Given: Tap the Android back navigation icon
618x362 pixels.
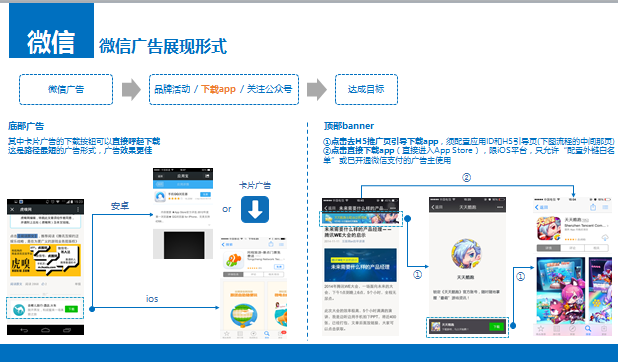Looking at the screenshot, I should 24,330.
